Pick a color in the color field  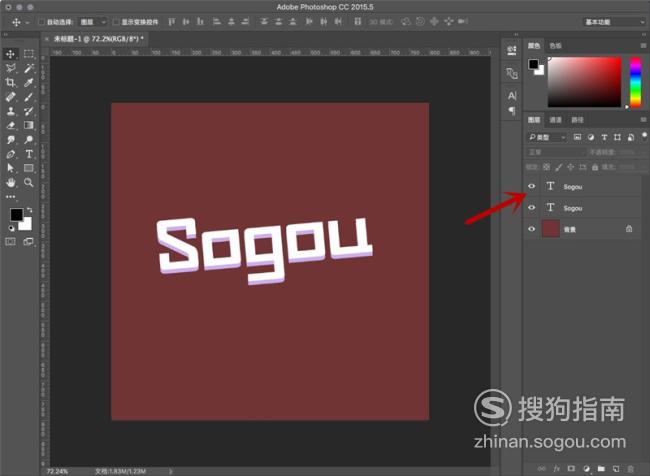[585, 83]
